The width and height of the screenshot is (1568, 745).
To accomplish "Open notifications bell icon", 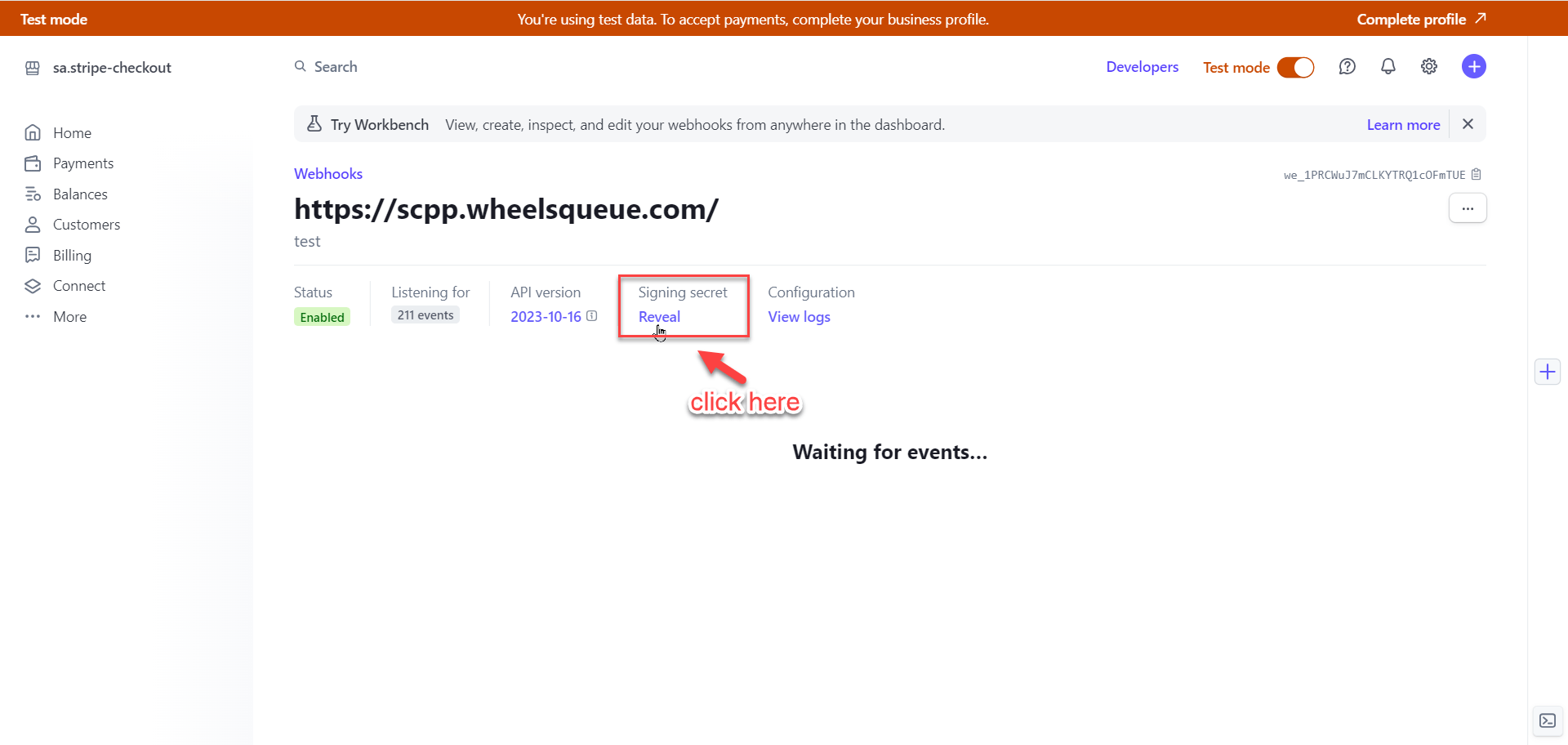I will 1388,67.
